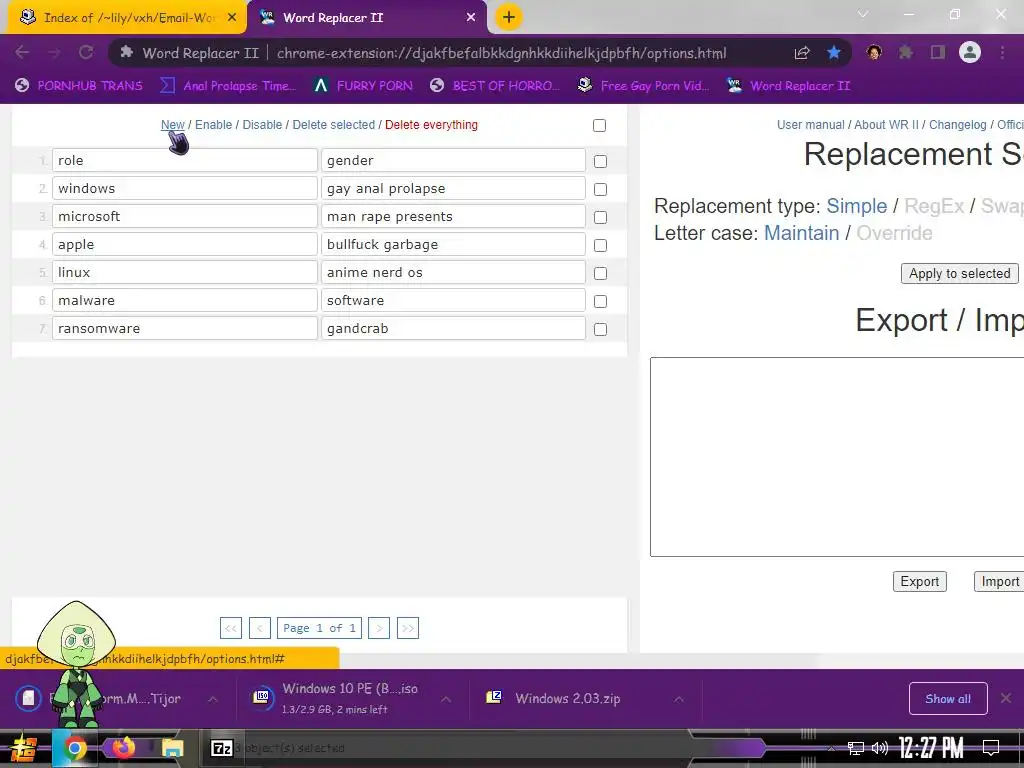
Task: Open the About WR II link
Action: pyautogui.click(x=886, y=125)
